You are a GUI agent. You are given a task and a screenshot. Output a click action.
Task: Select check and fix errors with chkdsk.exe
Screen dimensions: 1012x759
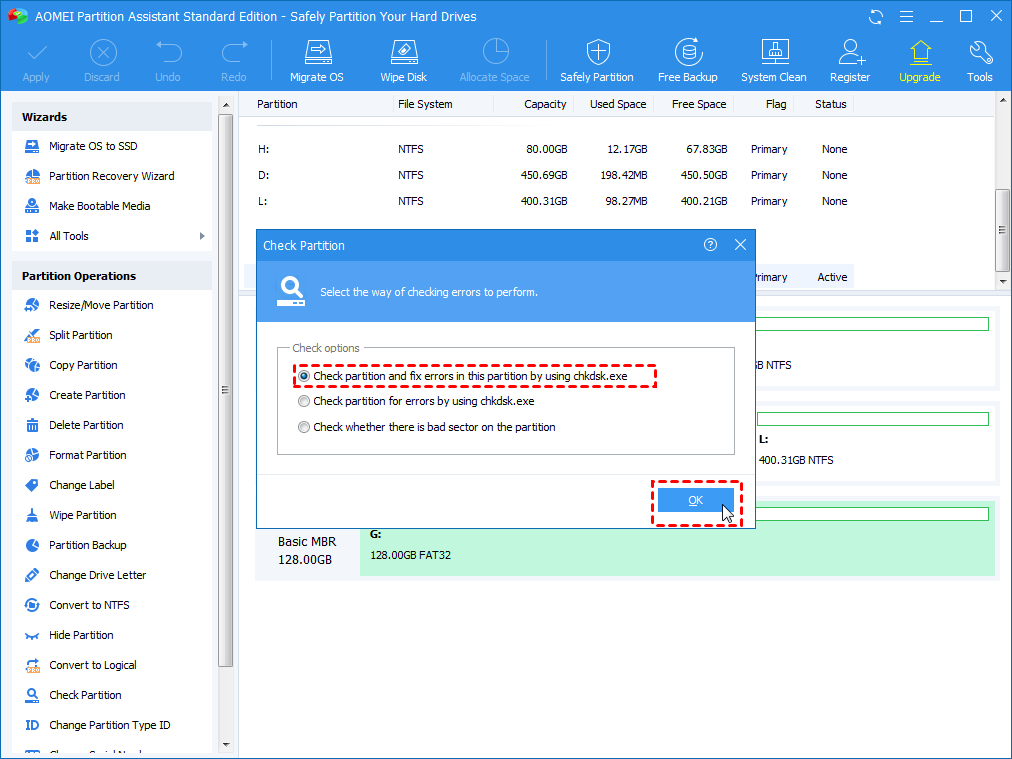(463, 376)
